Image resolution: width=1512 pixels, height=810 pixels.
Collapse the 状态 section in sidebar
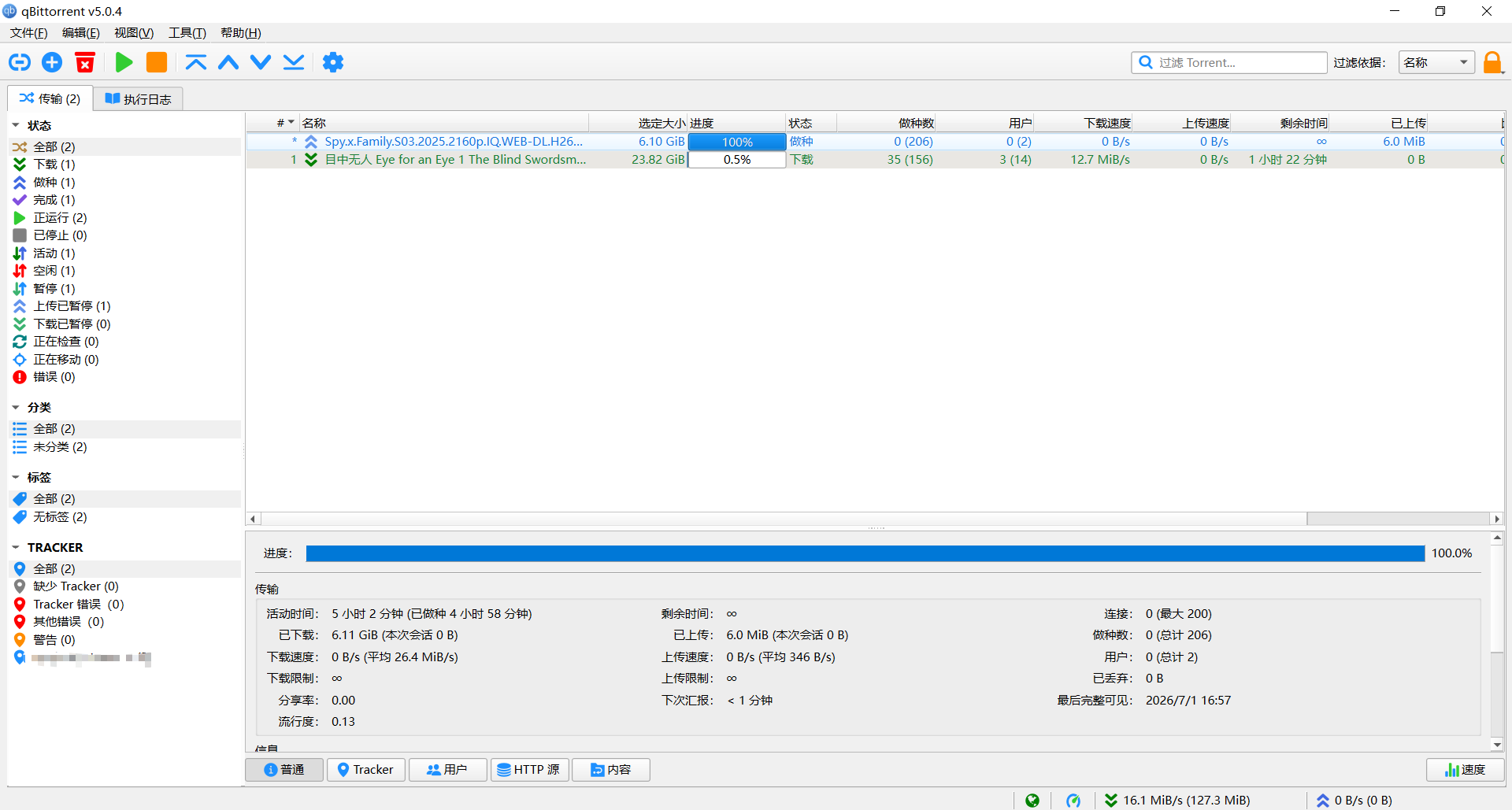coord(16,125)
